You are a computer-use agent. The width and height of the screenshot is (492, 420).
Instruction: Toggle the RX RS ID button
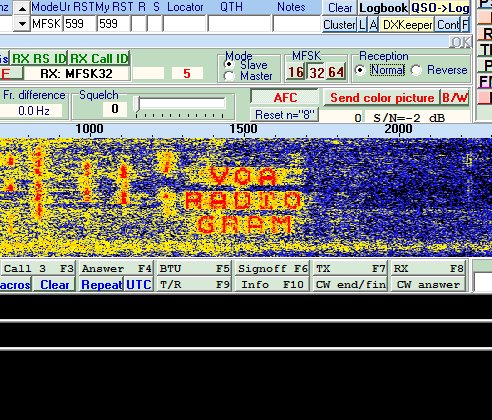coord(39,59)
